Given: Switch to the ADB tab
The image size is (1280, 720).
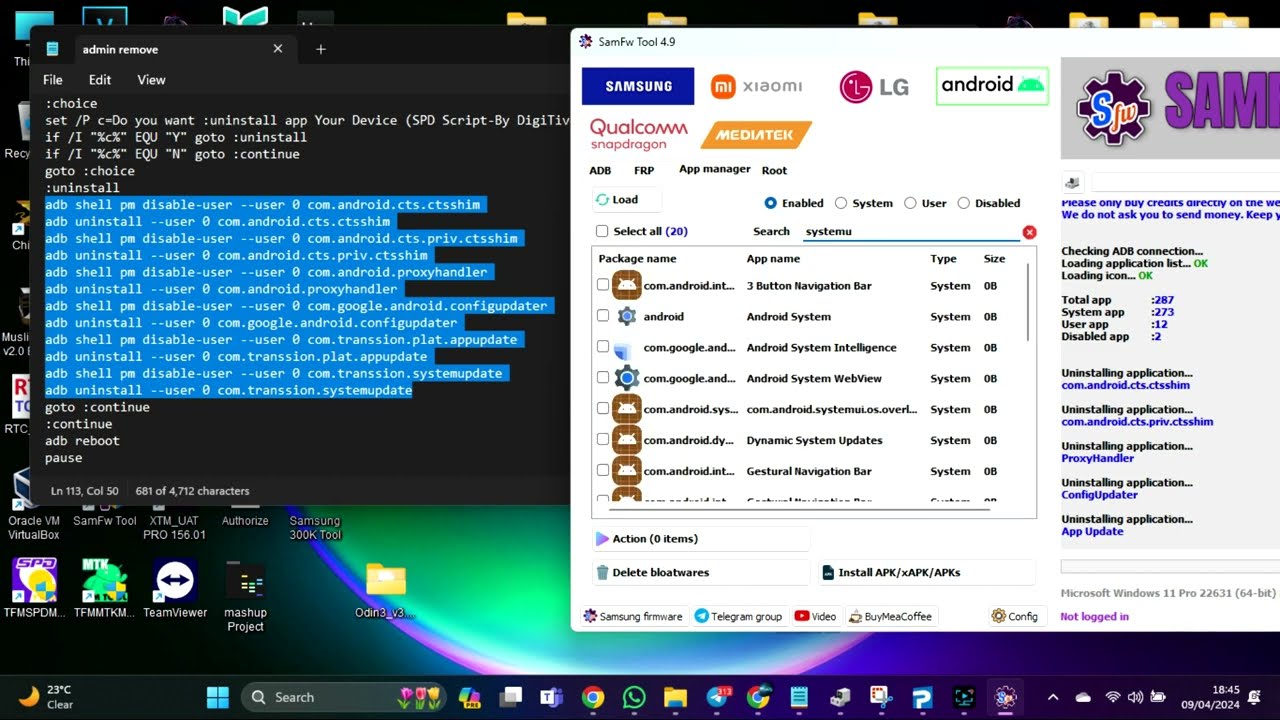Looking at the screenshot, I should tap(600, 171).
